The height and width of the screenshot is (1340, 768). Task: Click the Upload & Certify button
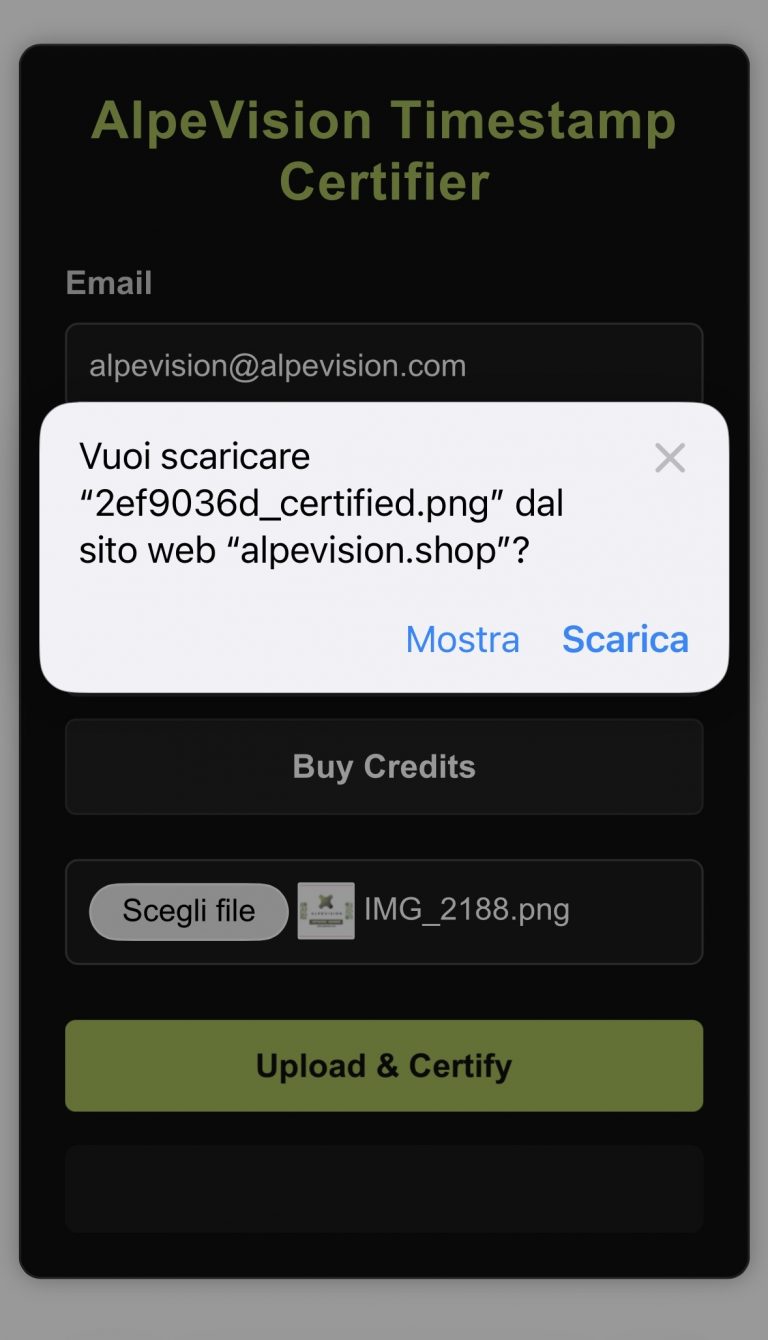click(x=384, y=1065)
